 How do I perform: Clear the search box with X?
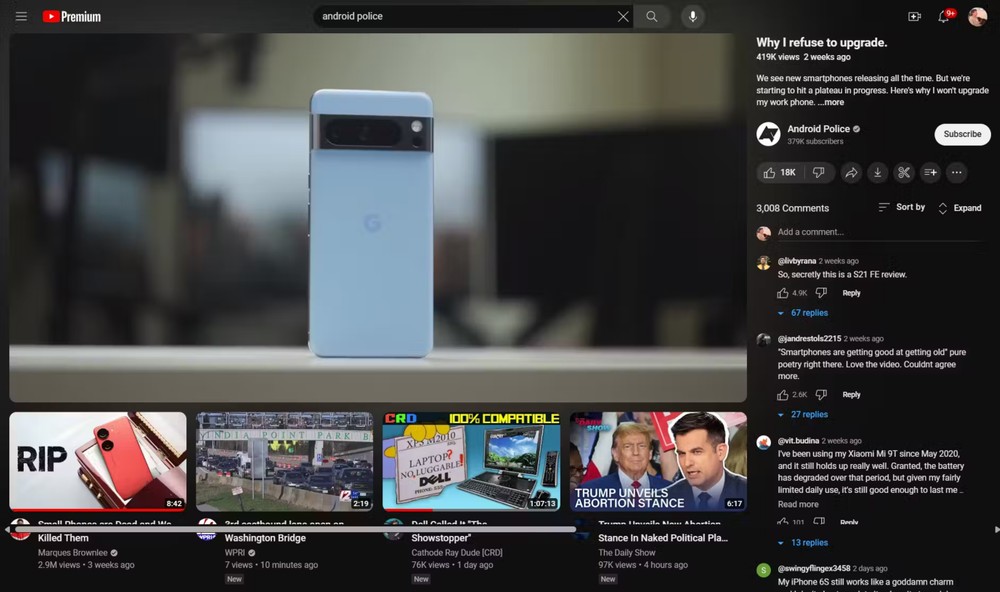point(623,17)
